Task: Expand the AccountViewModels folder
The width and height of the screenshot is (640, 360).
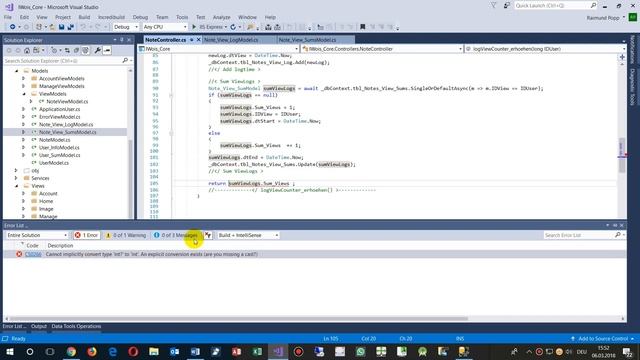Action: click(24, 78)
